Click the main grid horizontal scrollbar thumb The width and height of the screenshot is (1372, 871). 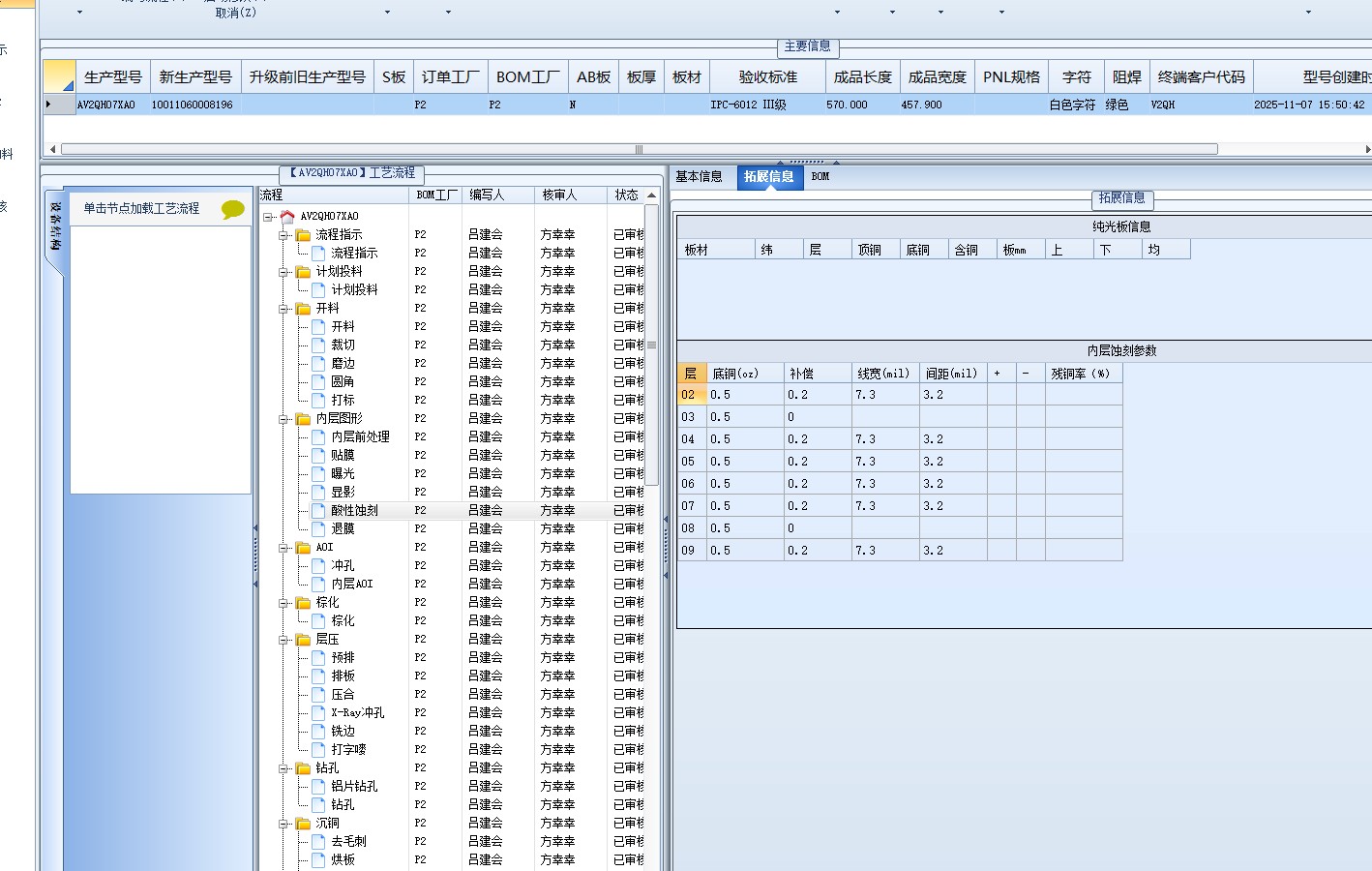(639, 149)
